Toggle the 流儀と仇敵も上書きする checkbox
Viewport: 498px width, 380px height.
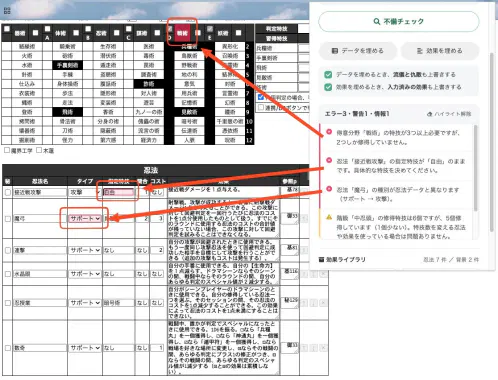(328, 75)
